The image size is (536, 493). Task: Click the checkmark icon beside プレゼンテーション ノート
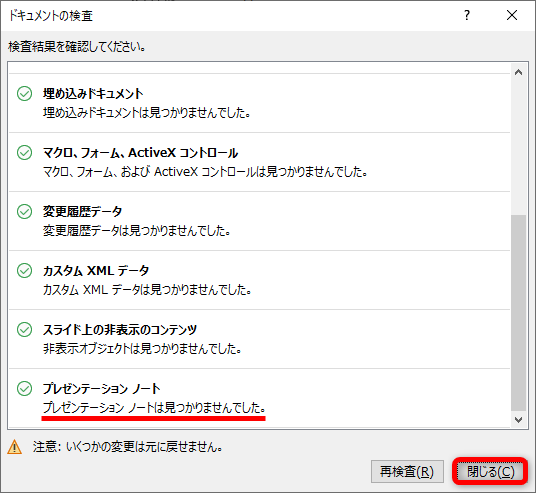coord(25,388)
